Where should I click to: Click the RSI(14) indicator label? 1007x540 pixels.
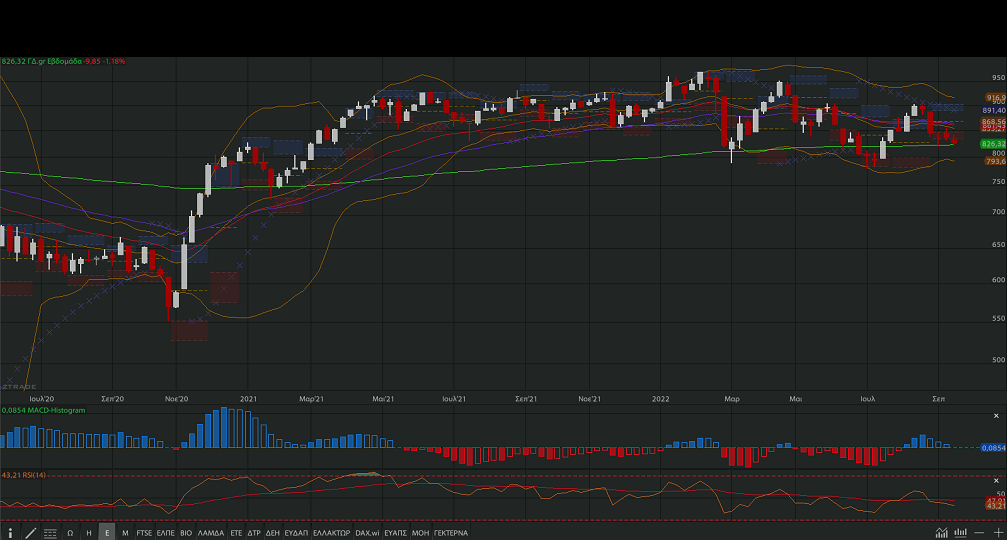[x=24, y=475]
